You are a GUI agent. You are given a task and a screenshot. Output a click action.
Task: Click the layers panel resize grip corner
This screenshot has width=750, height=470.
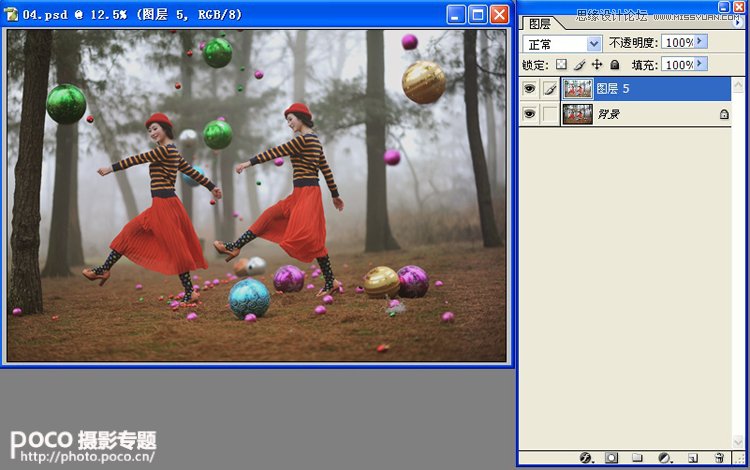click(739, 458)
